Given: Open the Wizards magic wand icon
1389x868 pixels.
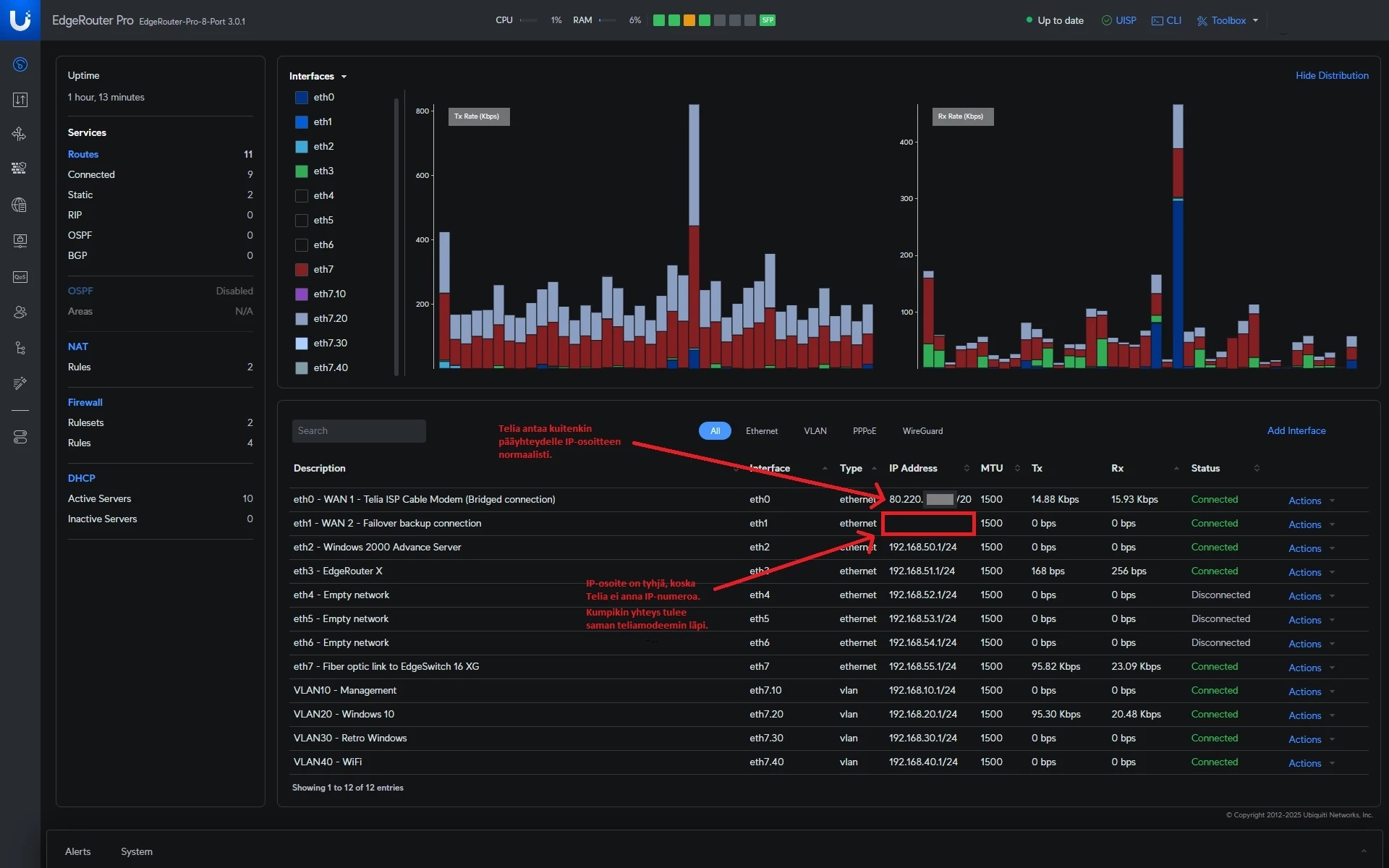Looking at the screenshot, I should (20, 383).
